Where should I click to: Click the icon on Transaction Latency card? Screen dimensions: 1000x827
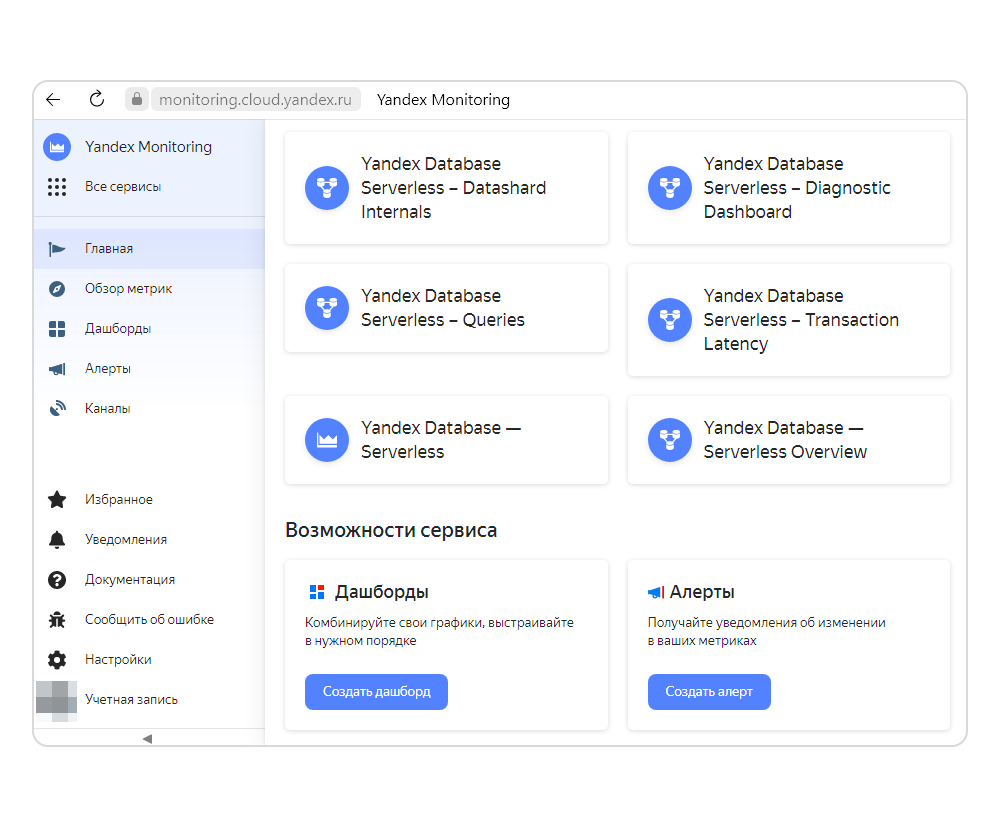pos(670,320)
